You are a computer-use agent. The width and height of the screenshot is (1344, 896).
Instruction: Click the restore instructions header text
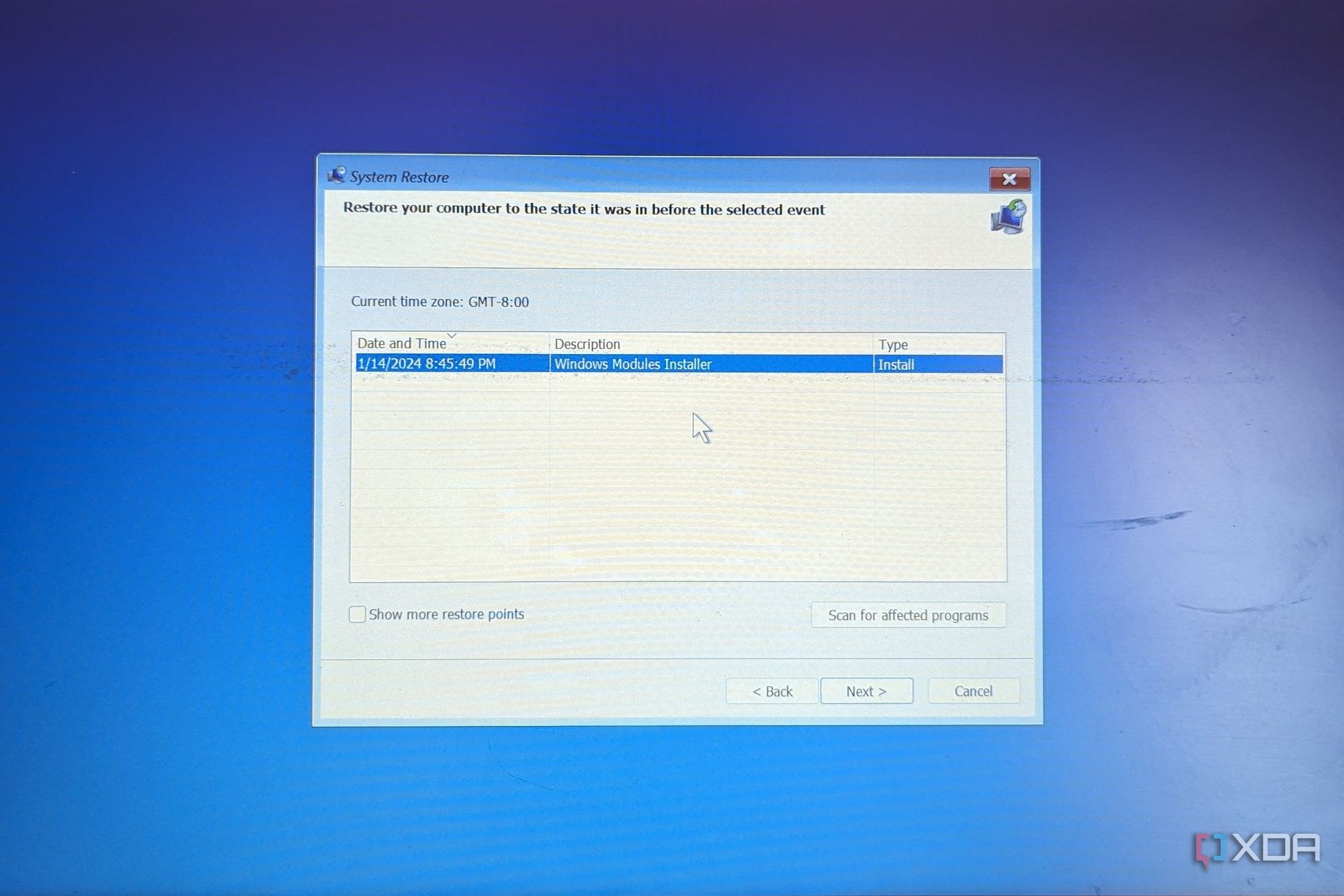(584, 210)
